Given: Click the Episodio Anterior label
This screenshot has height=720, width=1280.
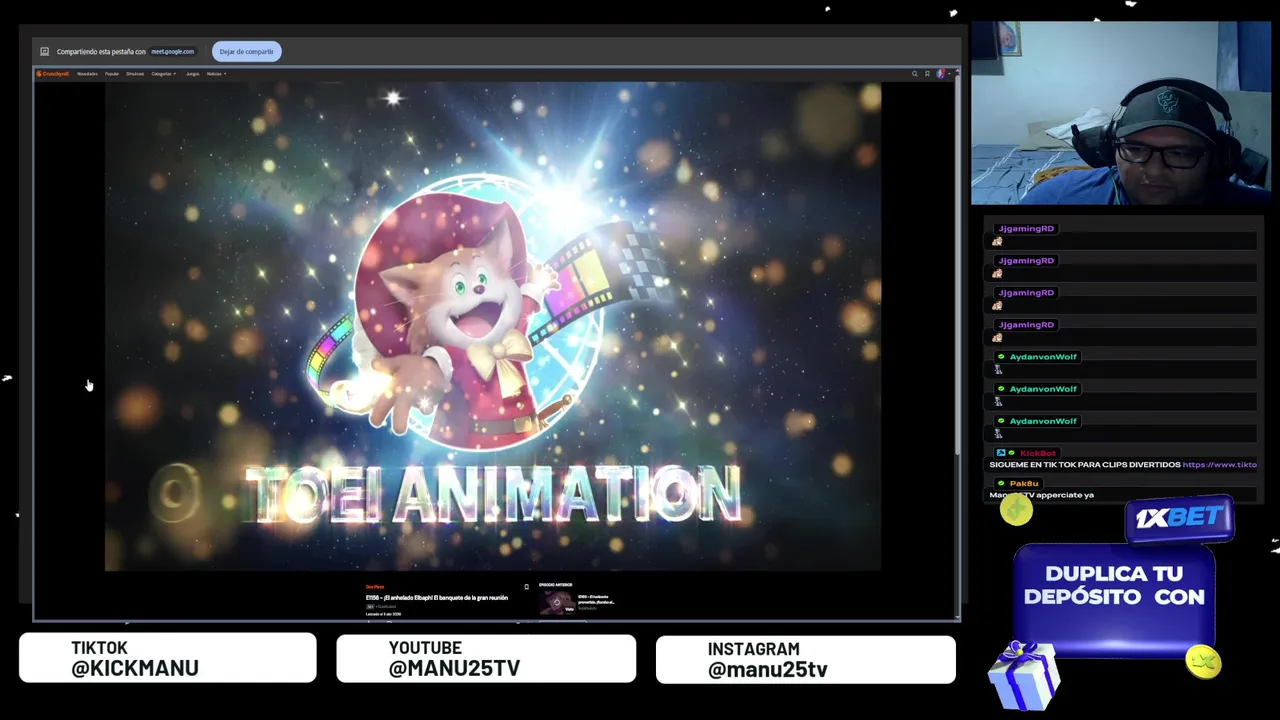Looking at the screenshot, I should [x=555, y=585].
